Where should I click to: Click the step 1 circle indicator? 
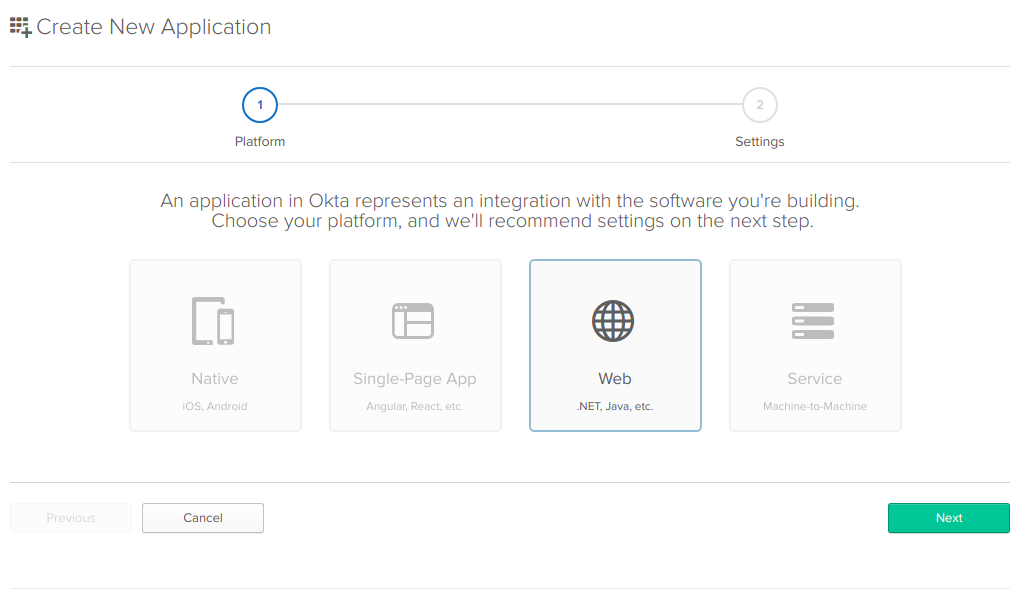260,104
